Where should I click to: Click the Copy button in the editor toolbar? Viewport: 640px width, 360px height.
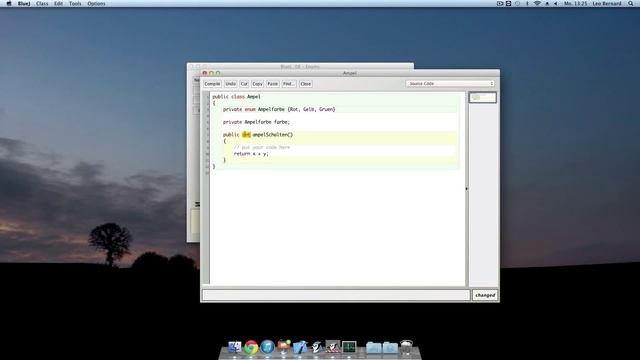pos(257,84)
